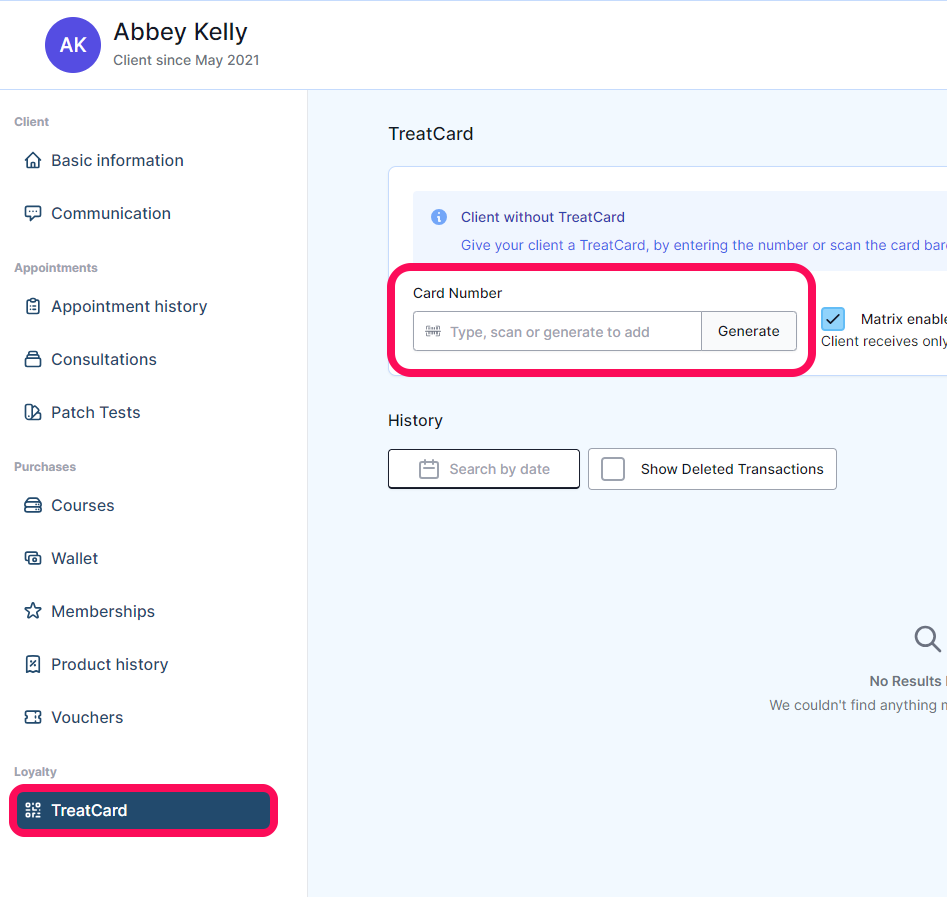Open Product history
Image resolution: width=947 pixels, height=897 pixels.
(x=144, y=664)
